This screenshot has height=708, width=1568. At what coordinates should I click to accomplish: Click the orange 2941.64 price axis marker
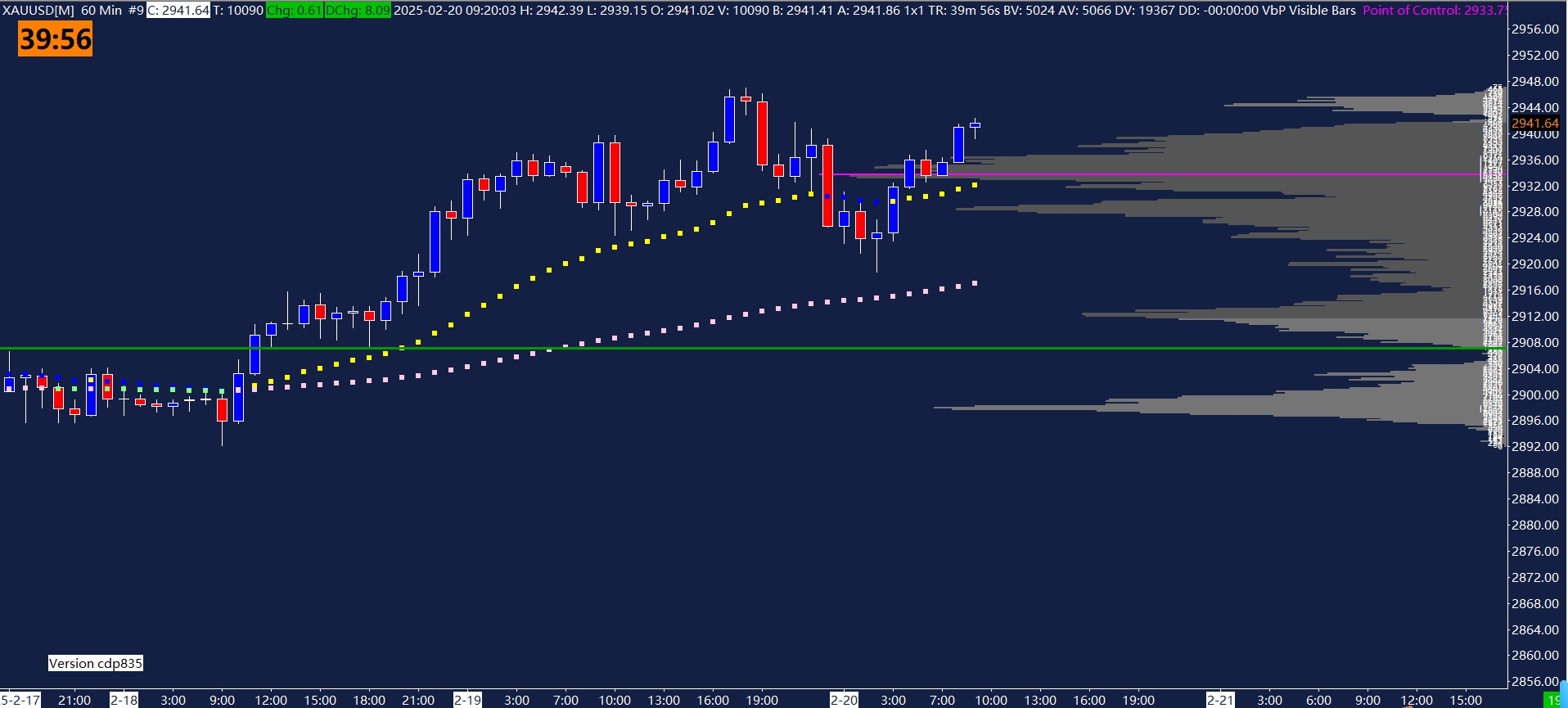click(1535, 124)
